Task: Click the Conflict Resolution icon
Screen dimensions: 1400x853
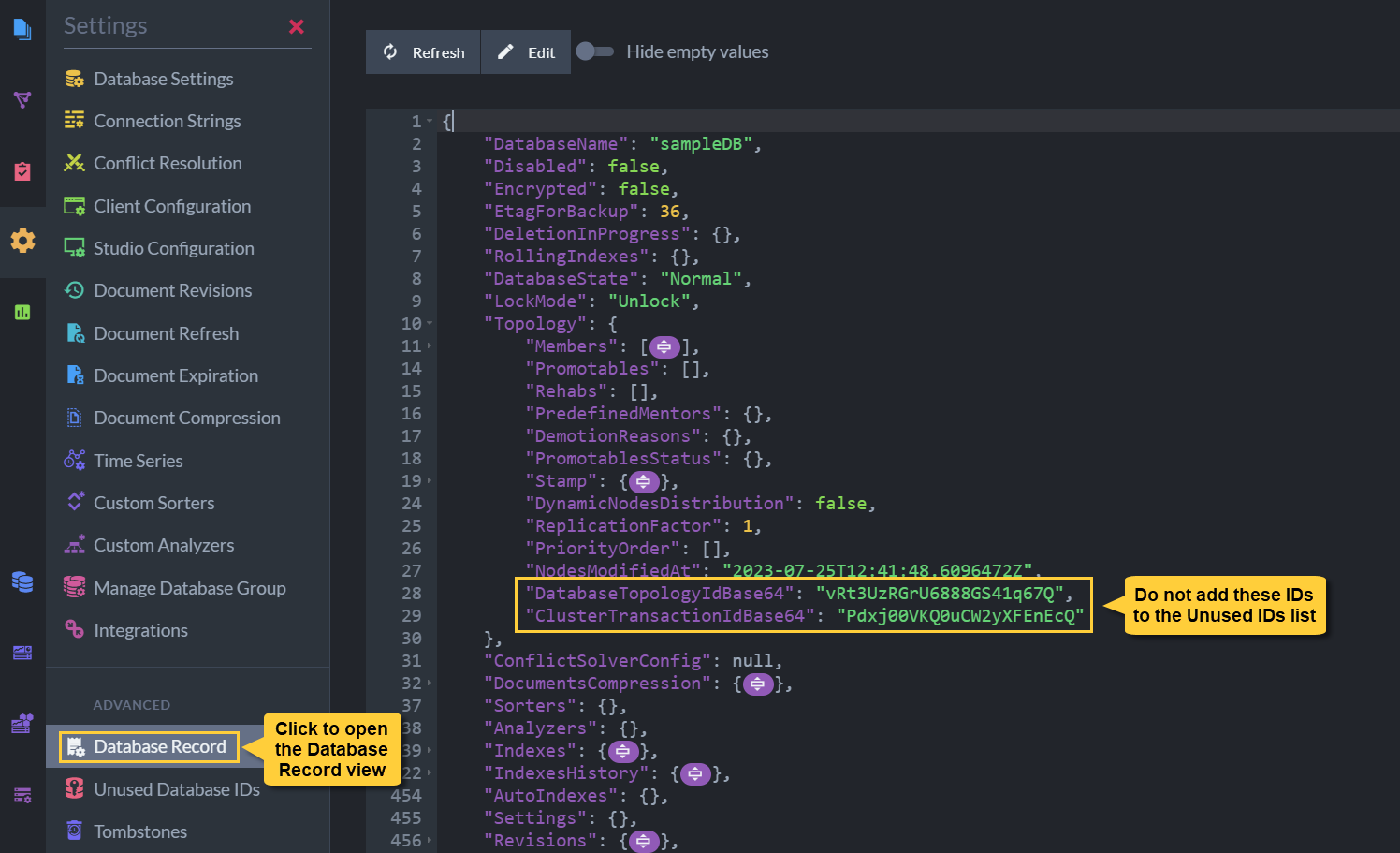Action: click(x=75, y=163)
